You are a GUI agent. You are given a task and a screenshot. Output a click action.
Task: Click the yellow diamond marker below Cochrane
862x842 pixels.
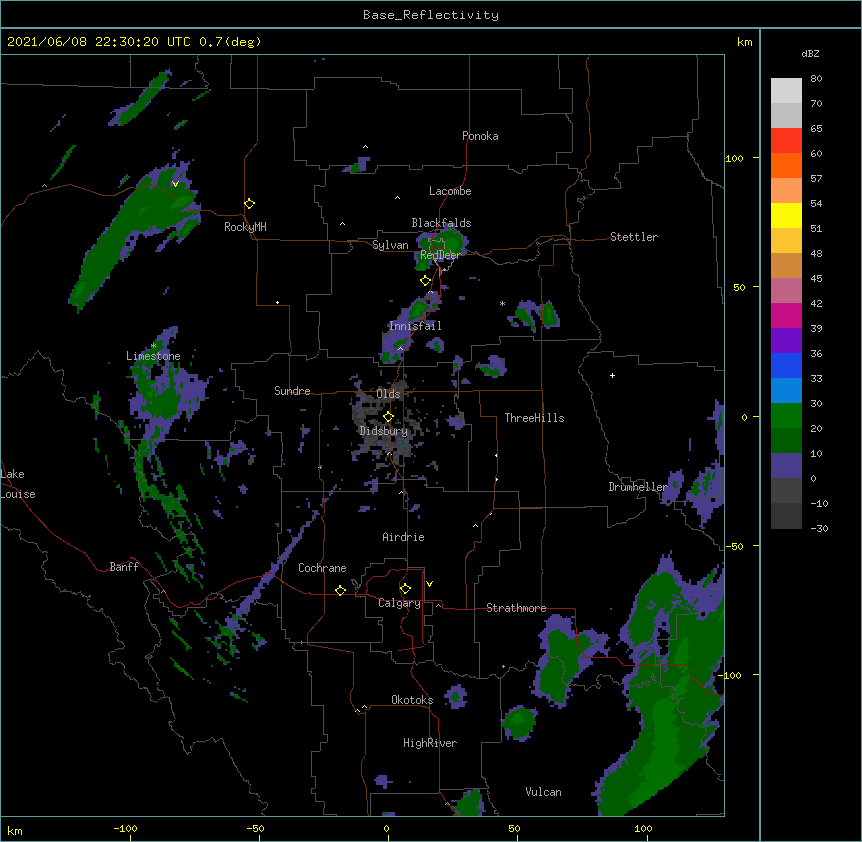click(340, 590)
